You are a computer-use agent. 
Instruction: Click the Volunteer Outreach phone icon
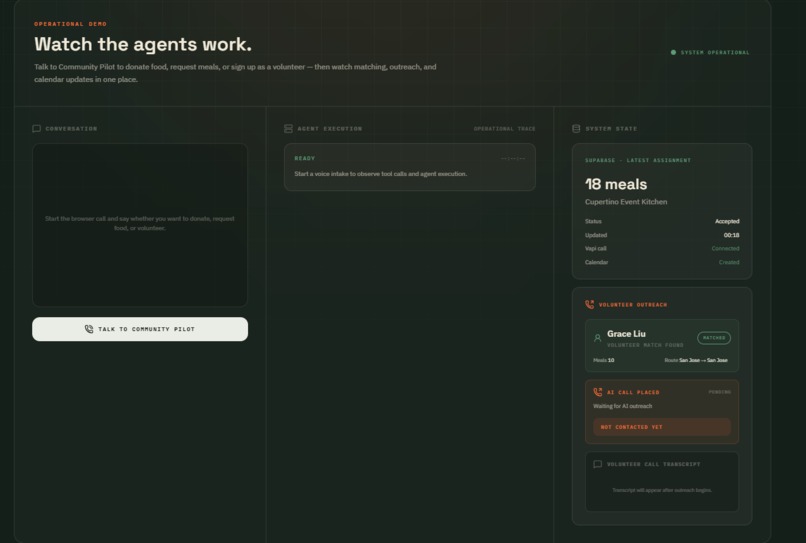[590, 304]
